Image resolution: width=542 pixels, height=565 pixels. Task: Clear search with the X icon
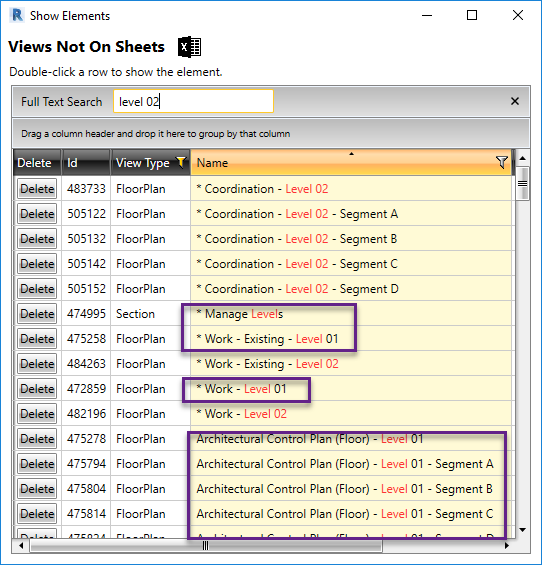[x=515, y=101]
